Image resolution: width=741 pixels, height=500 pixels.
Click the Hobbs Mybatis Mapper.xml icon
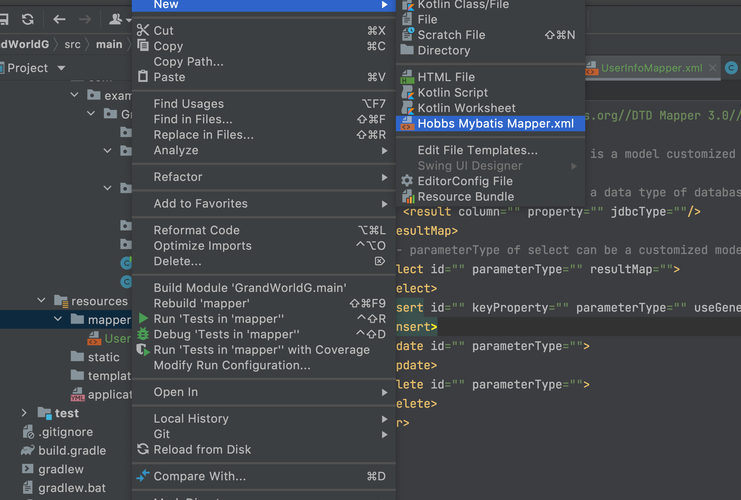point(407,123)
